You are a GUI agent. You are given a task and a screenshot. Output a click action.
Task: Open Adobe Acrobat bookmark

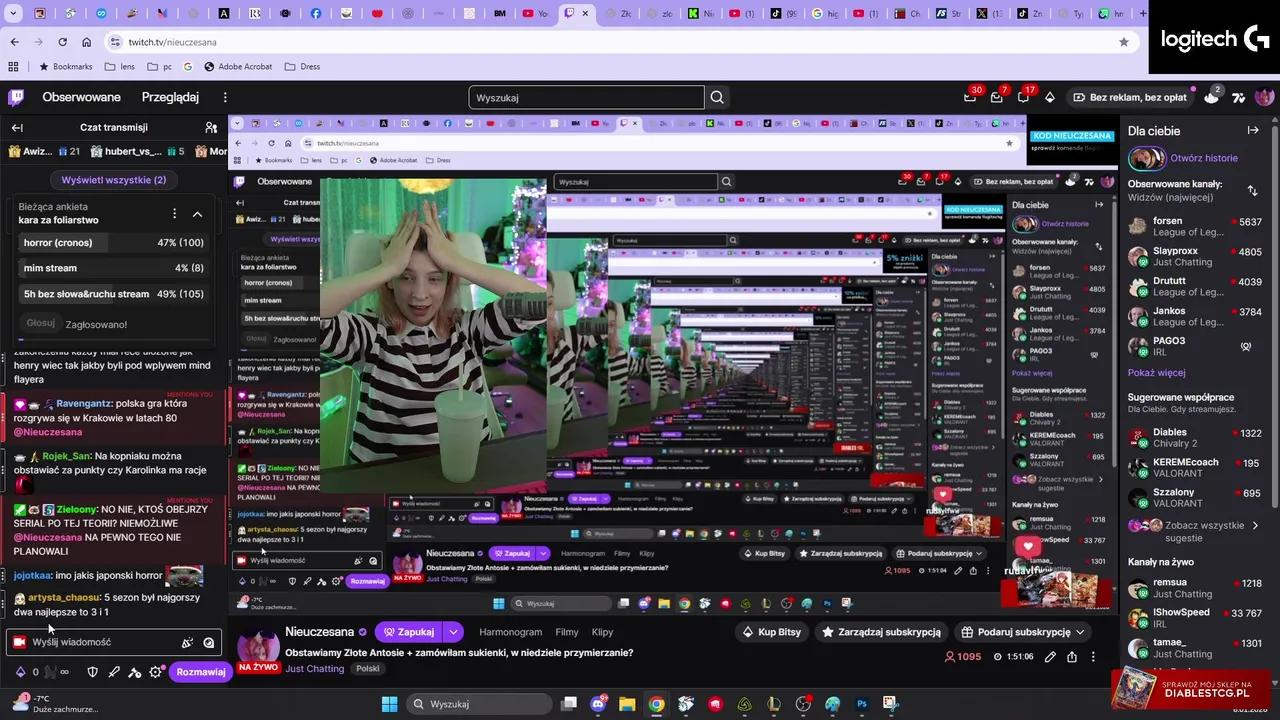pyautogui.click(x=238, y=67)
